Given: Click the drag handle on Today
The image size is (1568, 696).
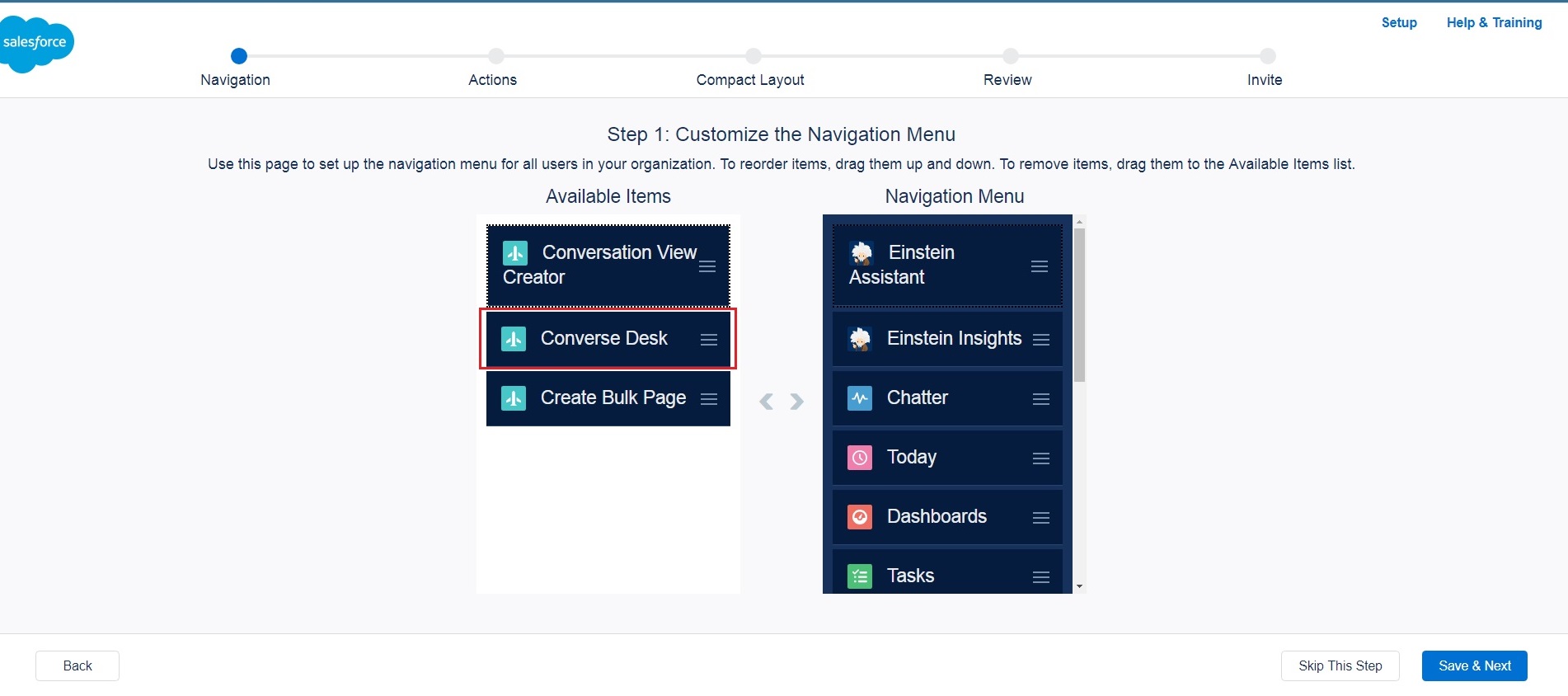Looking at the screenshot, I should click(1041, 458).
